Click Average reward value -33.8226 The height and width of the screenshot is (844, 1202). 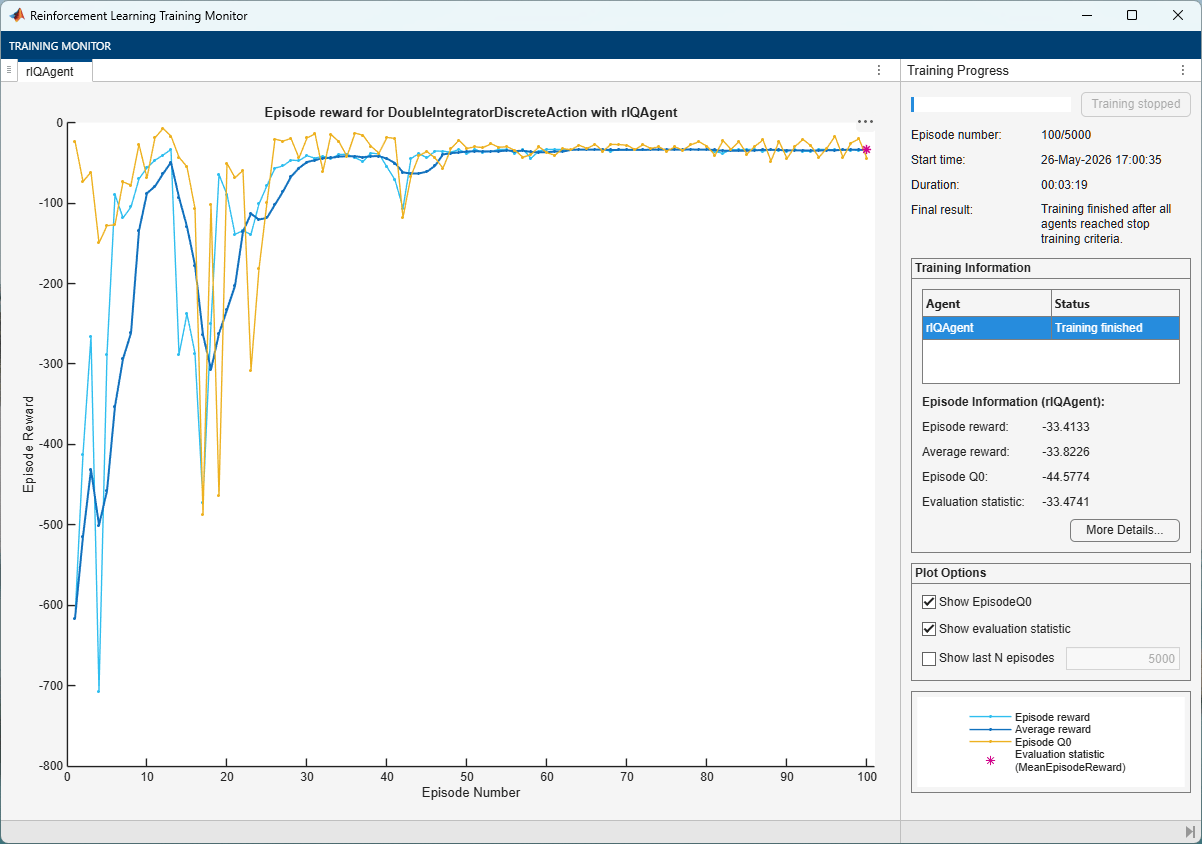point(1066,451)
